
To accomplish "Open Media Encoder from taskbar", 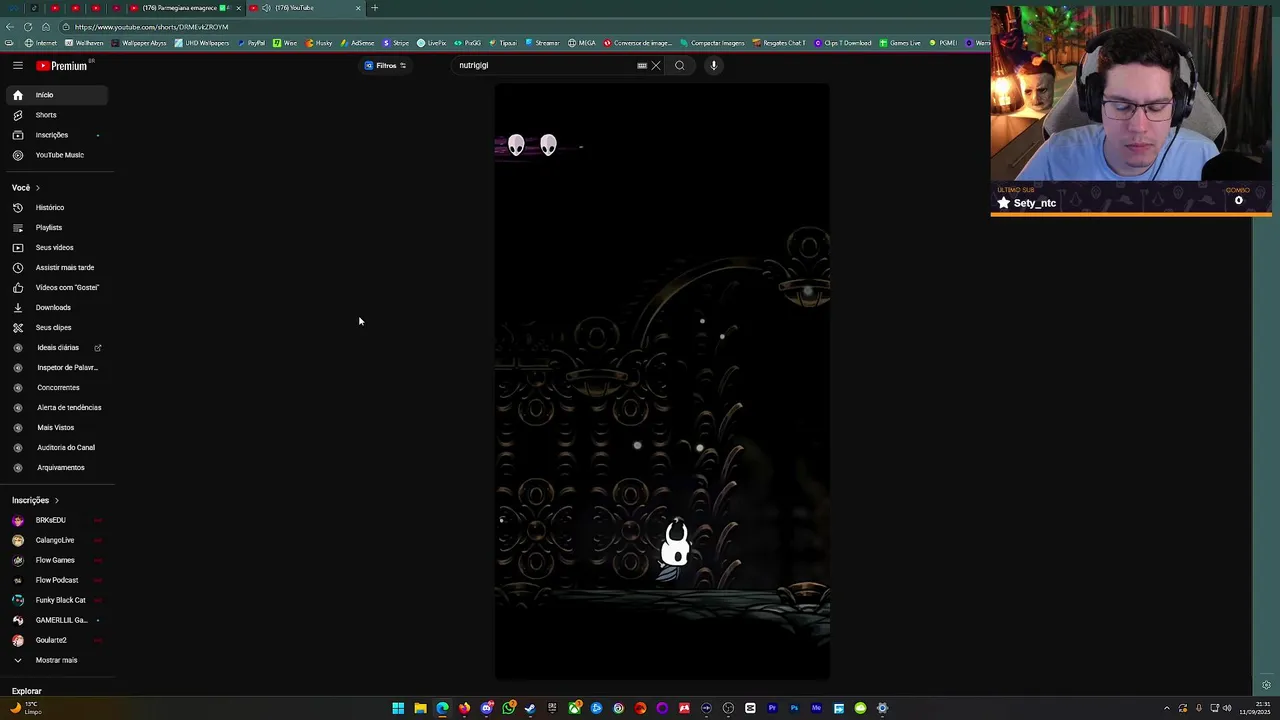I will [816, 708].
